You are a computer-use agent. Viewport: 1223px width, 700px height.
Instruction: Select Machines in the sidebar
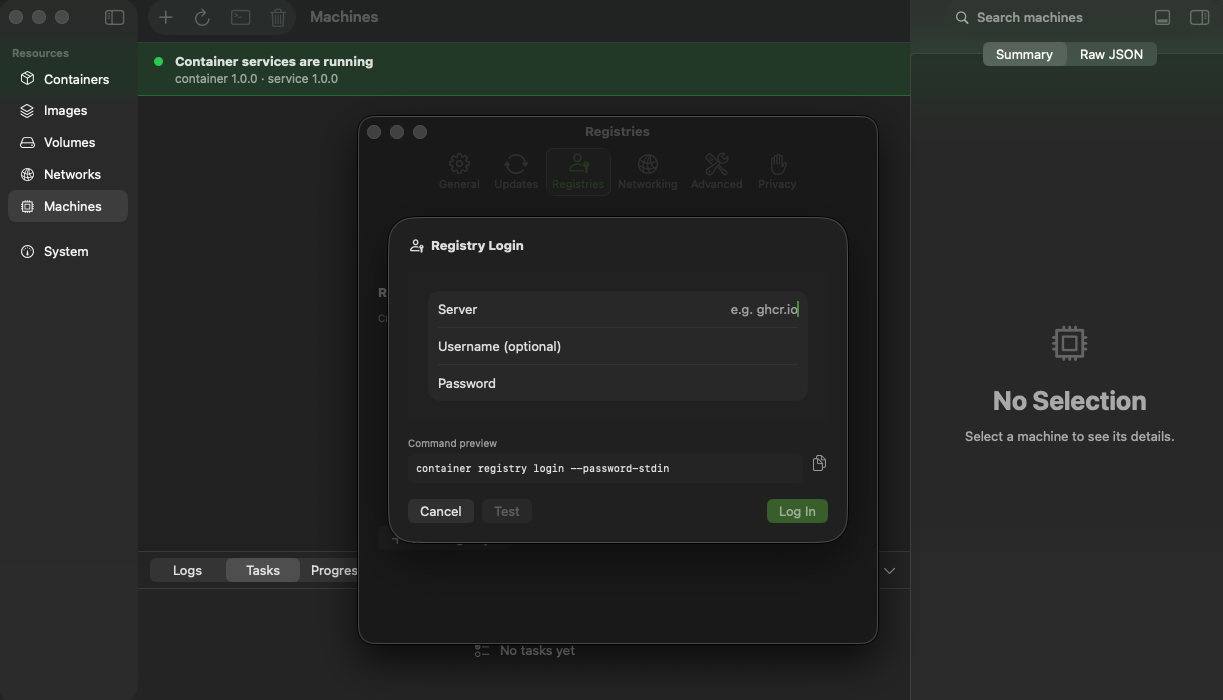point(68,206)
